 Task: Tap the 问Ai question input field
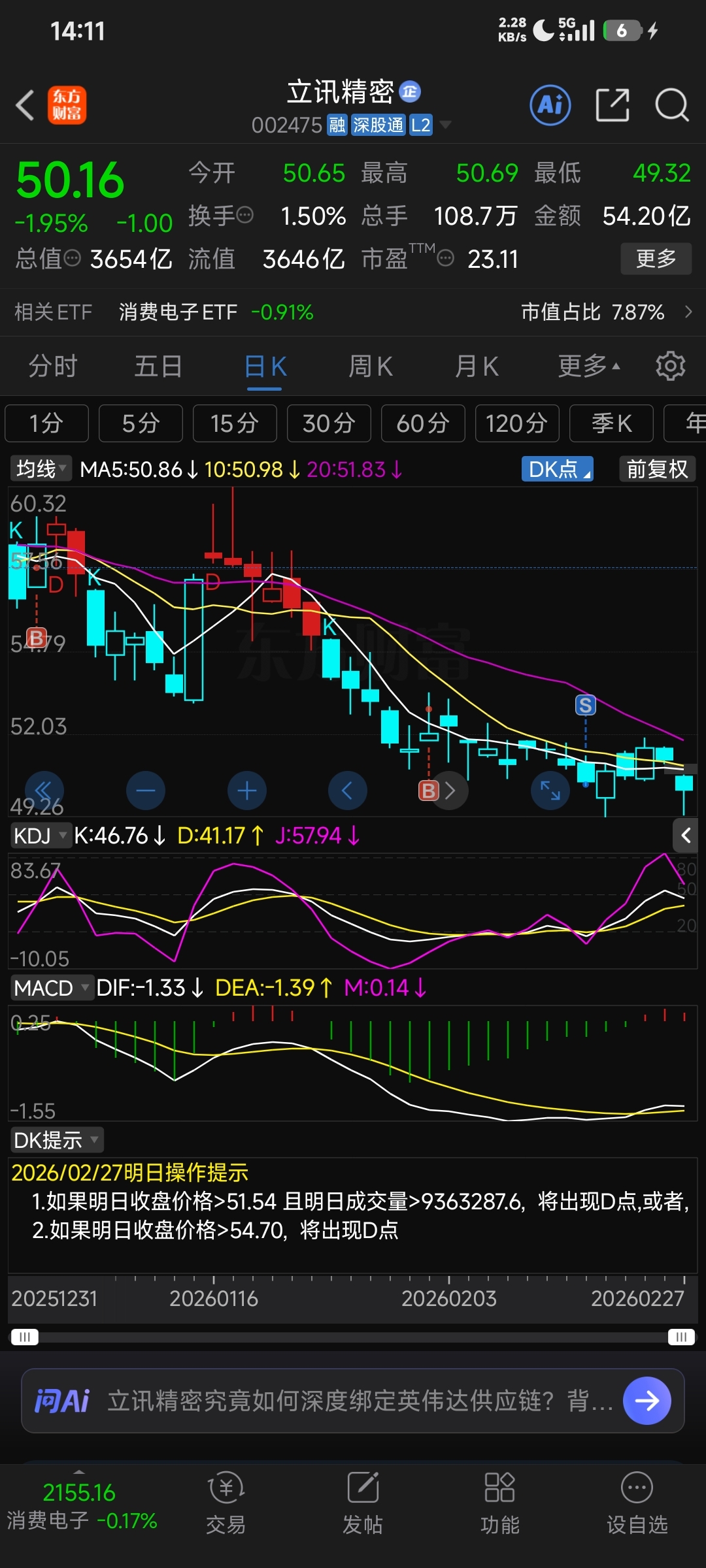click(x=353, y=1401)
